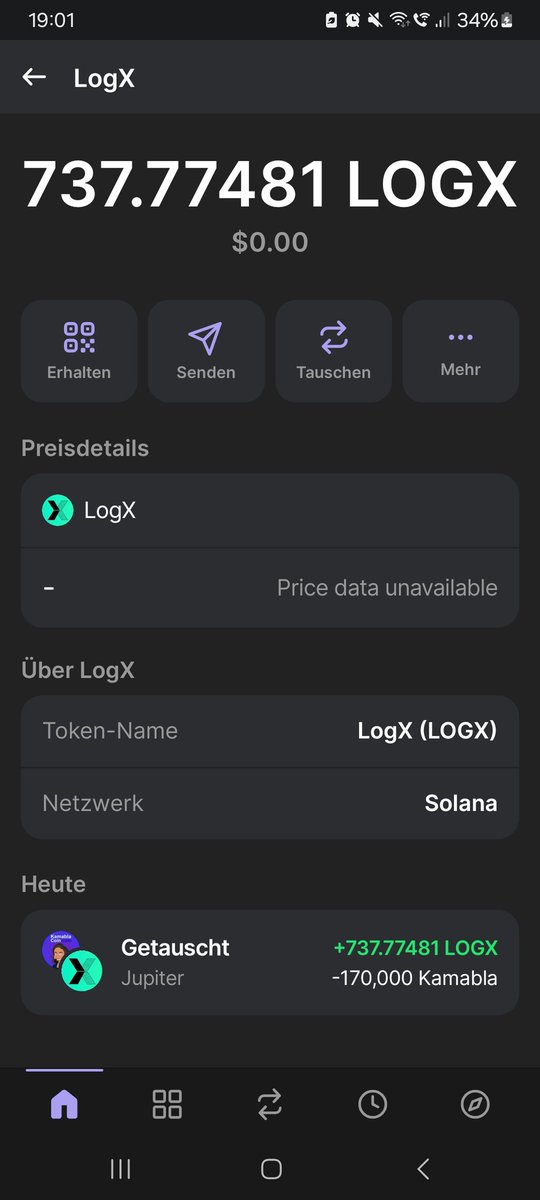Tap the Android home navigation button
Screen dimensions: 540x1200
point(270,1168)
